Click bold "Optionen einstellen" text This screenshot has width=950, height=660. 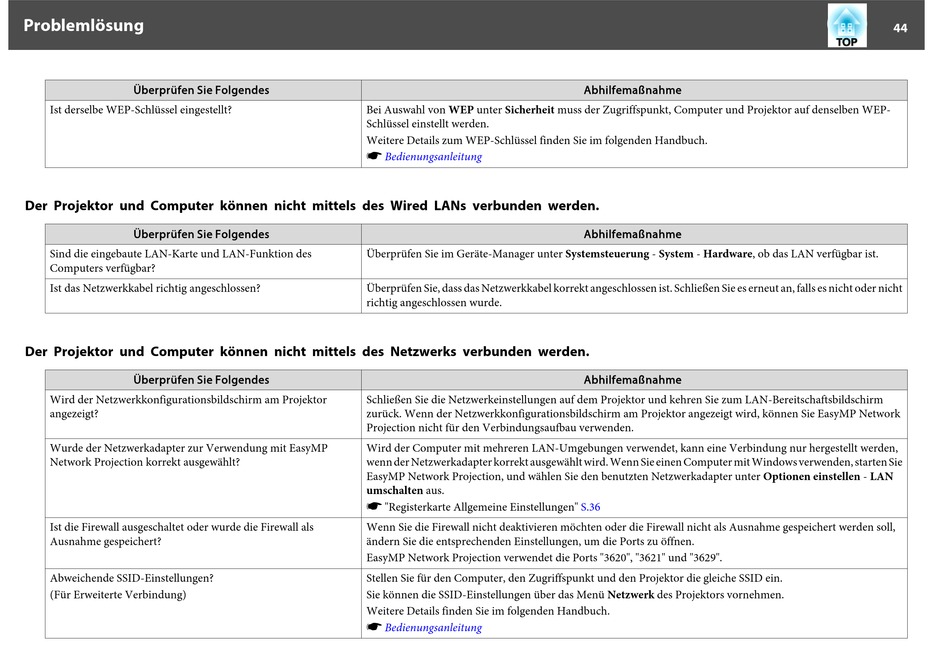coord(811,476)
